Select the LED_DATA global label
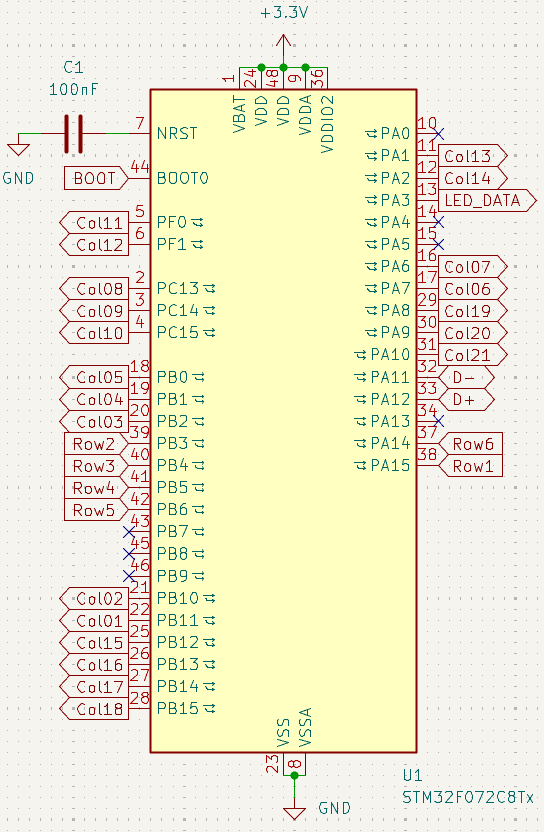This screenshot has height=832, width=544. click(488, 200)
